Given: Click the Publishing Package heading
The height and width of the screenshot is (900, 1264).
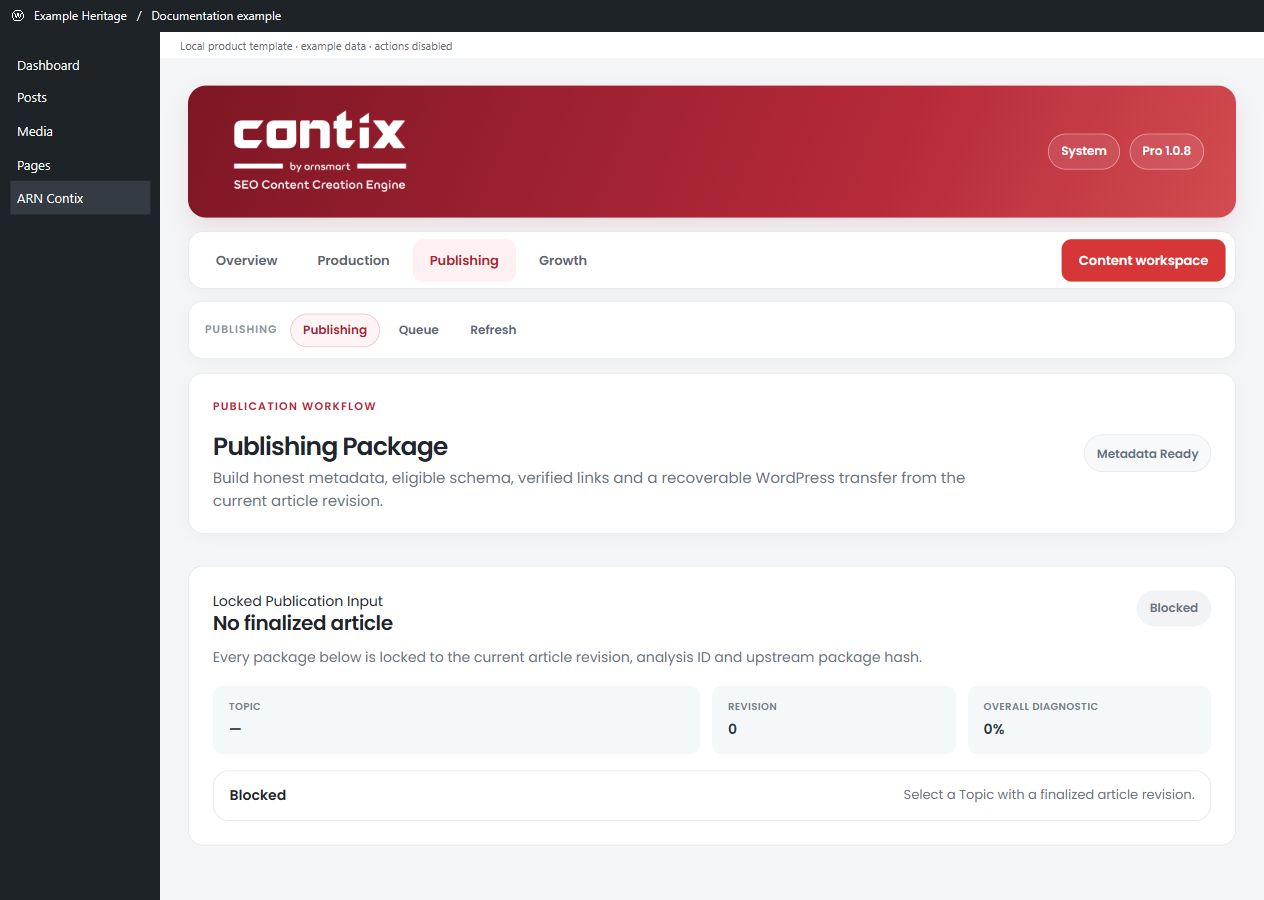Looking at the screenshot, I should [330, 446].
